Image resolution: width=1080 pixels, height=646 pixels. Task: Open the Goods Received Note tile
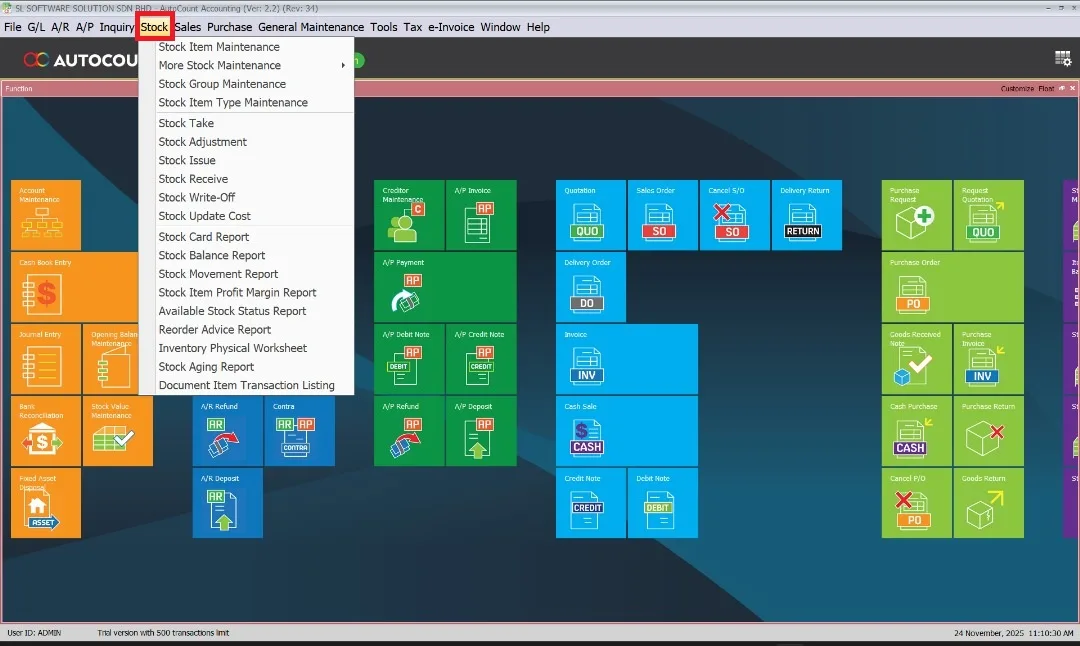coord(916,359)
